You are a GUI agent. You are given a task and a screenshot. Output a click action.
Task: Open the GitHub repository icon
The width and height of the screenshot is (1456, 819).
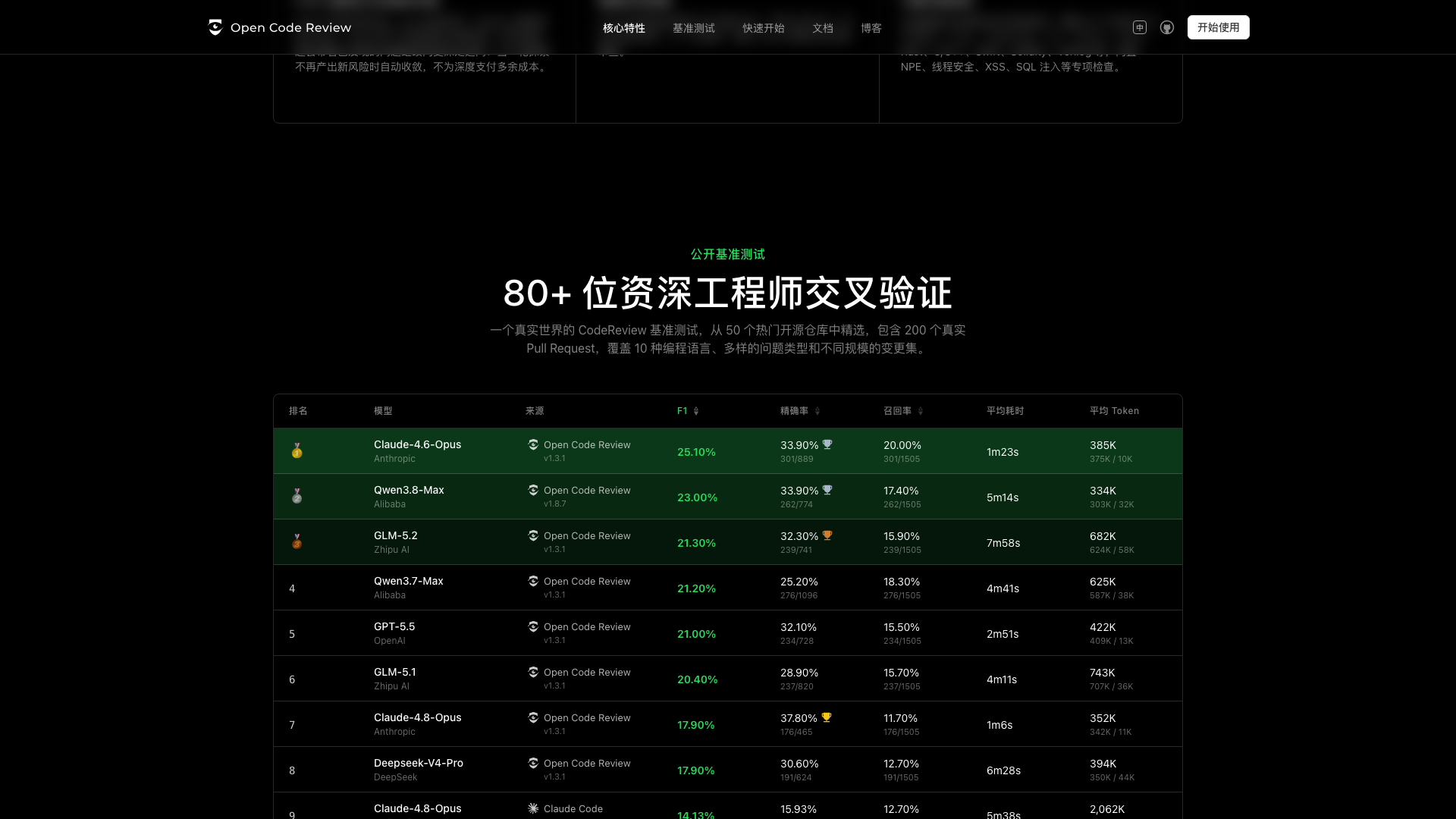pos(1167,27)
